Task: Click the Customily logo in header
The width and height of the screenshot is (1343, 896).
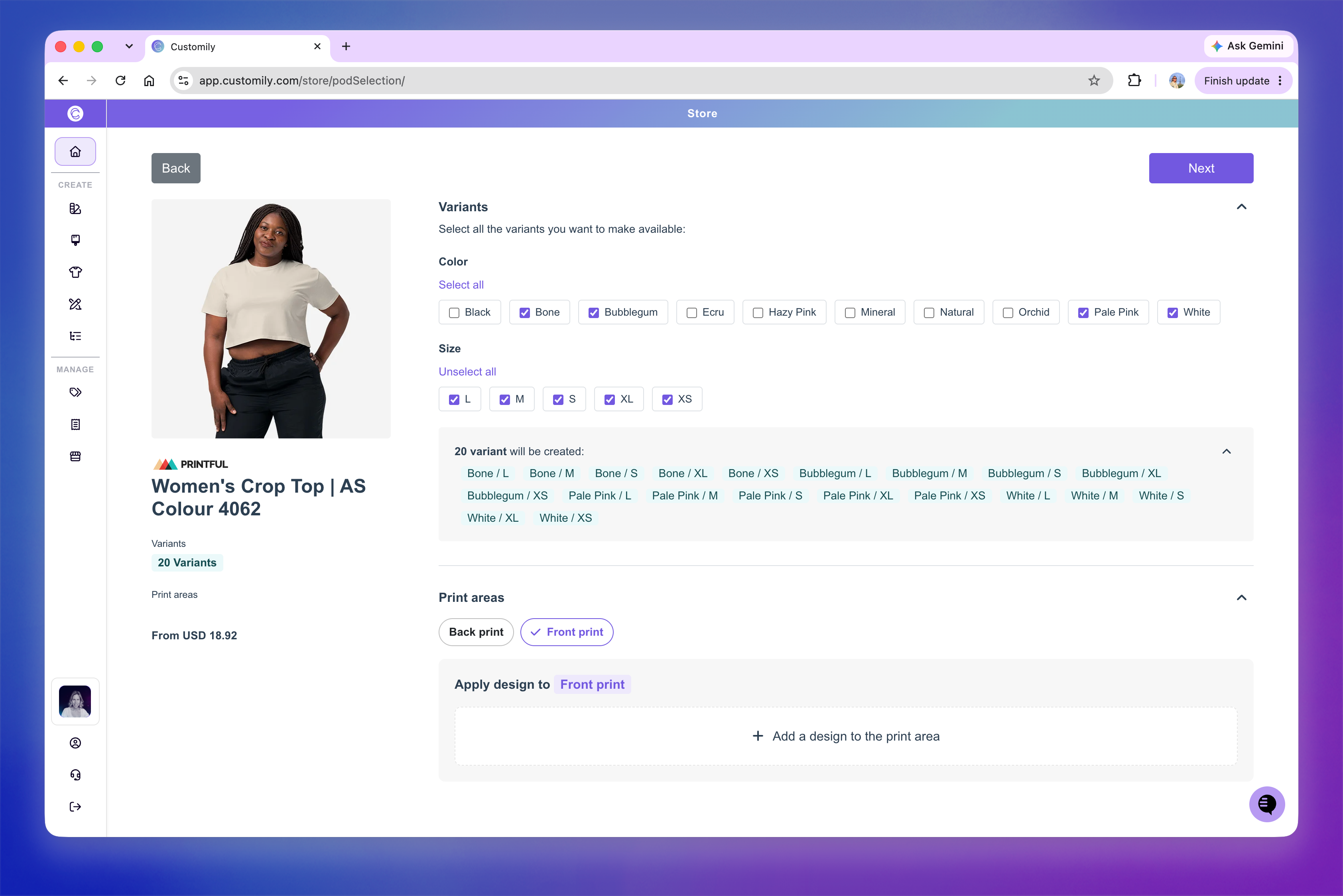Action: pos(75,114)
